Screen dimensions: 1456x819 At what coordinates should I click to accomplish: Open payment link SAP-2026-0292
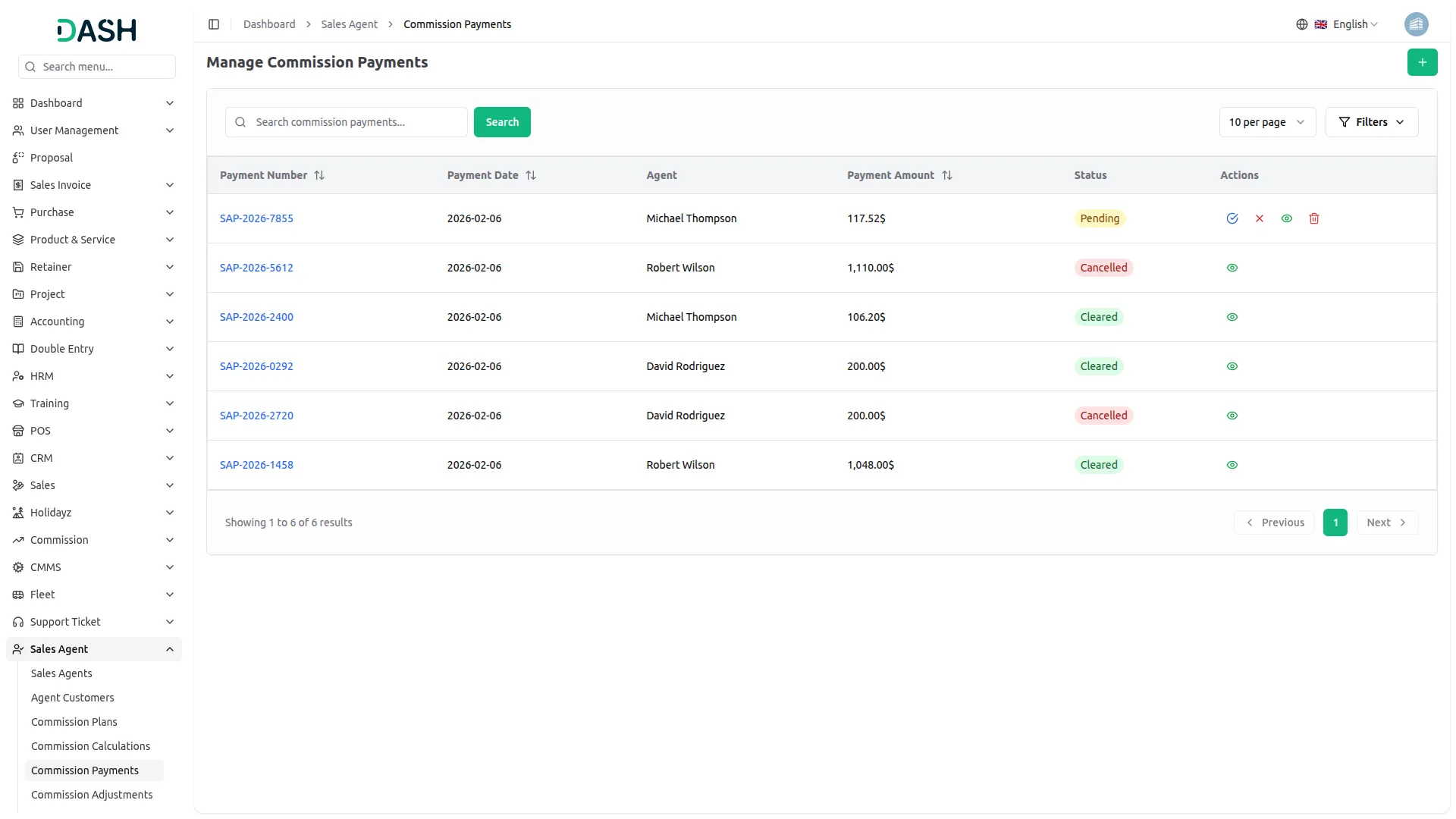pos(256,366)
